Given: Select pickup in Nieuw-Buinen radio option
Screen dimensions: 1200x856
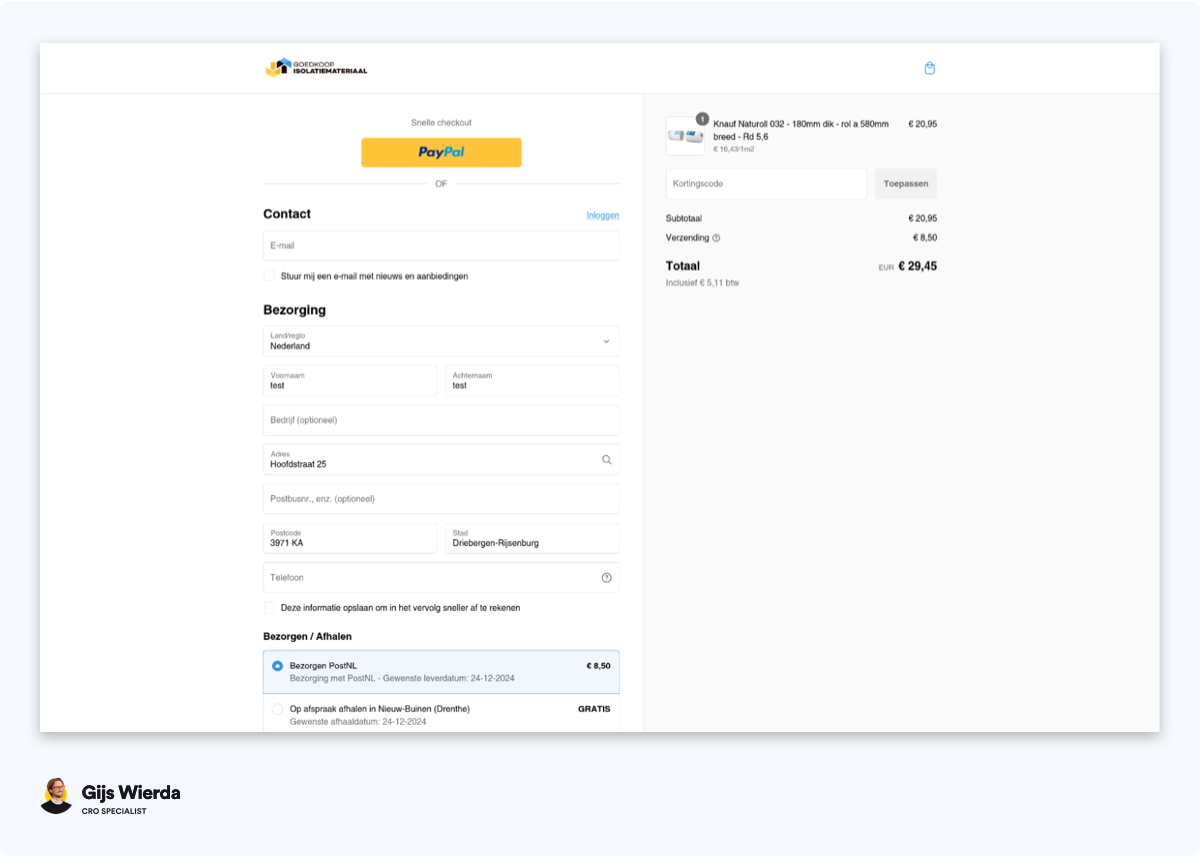Looking at the screenshot, I should pyautogui.click(x=278, y=709).
